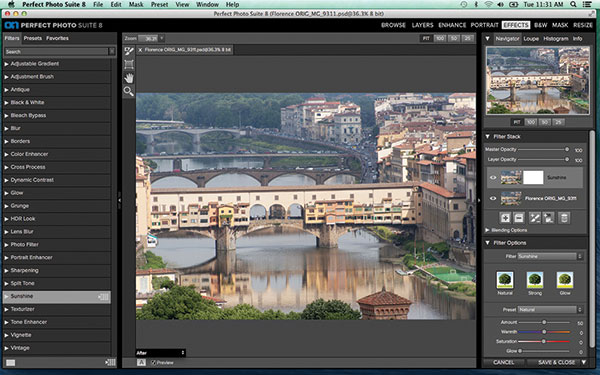Viewport: 600px width, 375px height.
Task: Hide the Sunshine filter layer
Action: click(x=493, y=178)
